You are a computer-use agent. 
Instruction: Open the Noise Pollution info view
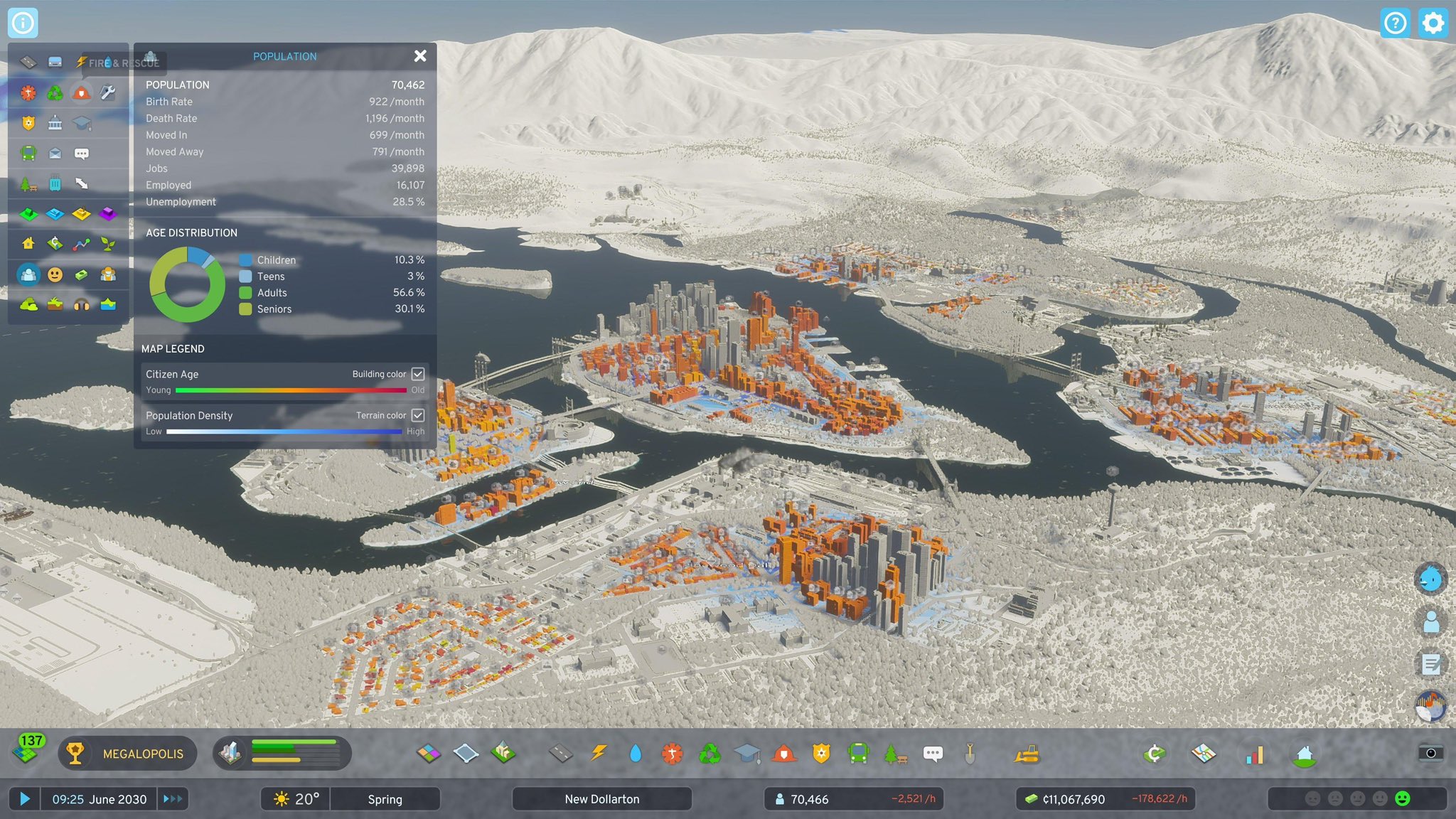[x=80, y=306]
